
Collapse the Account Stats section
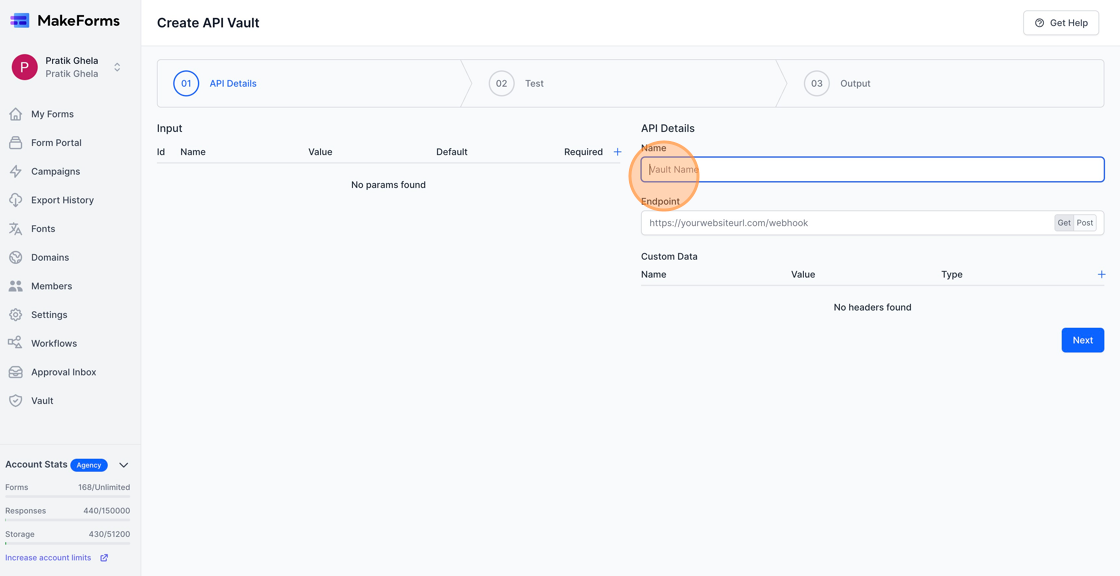click(x=123, y=464)
